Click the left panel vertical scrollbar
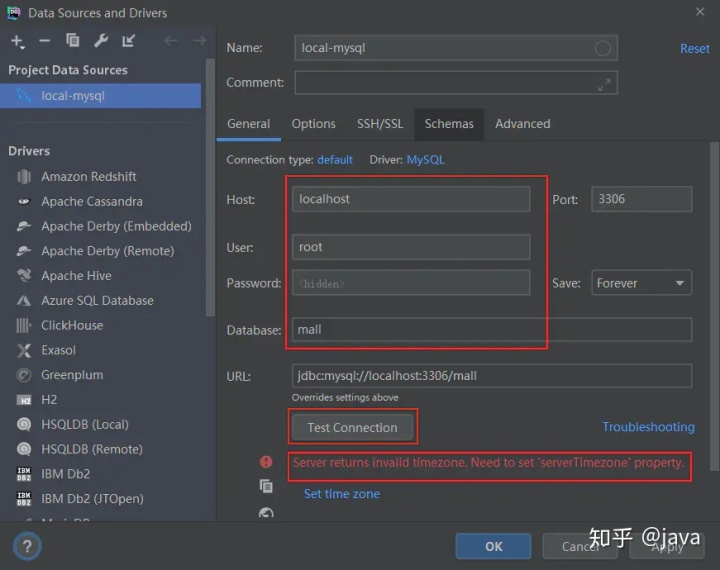720x570 pixels. tap(210, 187)
